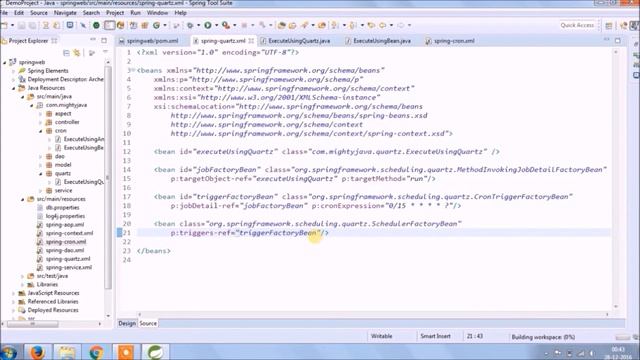Select the Referenced Libraries node
Viewport: 640px width, 360px height.
point(53,302)
